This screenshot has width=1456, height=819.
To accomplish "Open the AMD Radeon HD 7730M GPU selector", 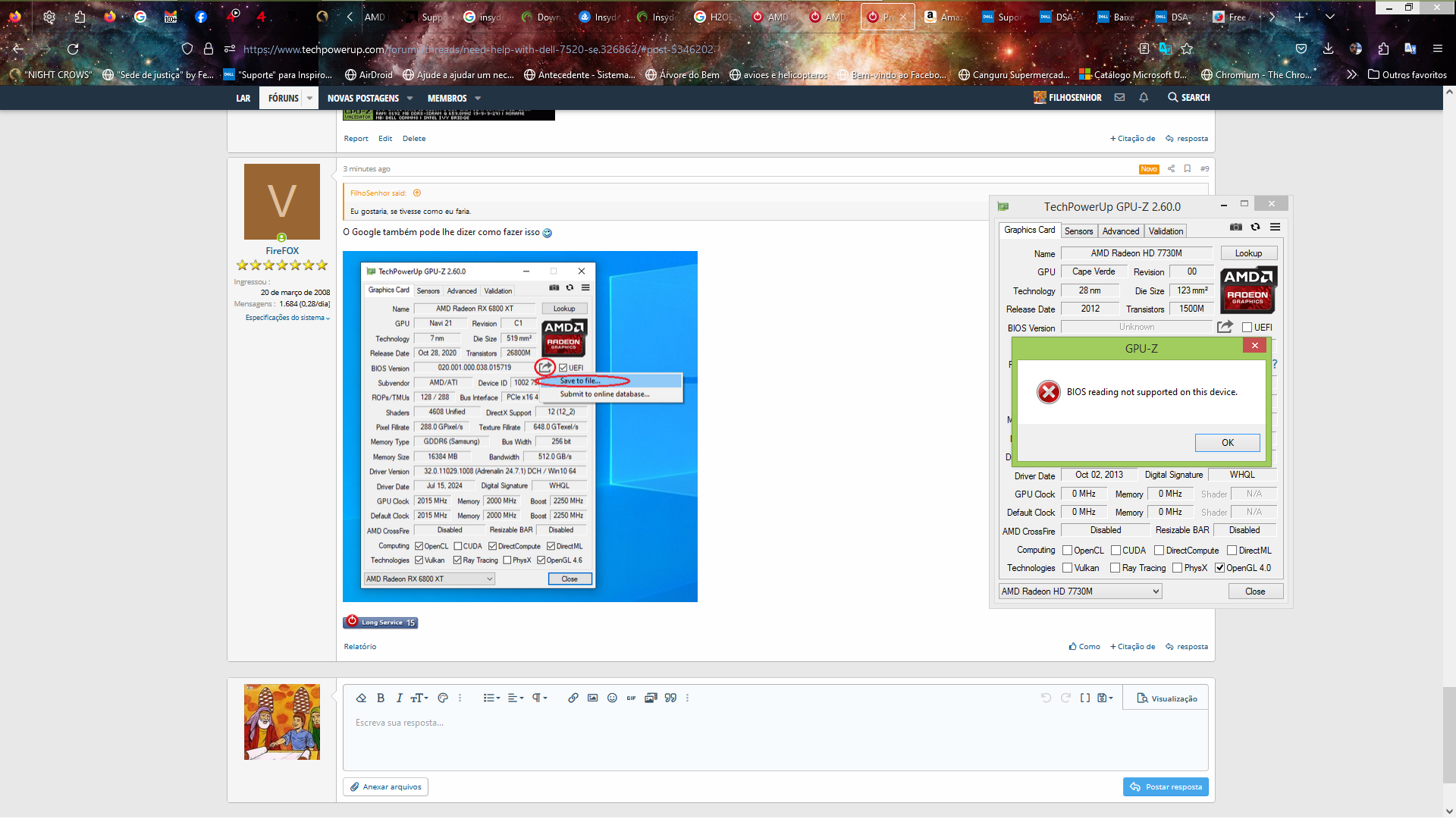I will 1080,591.
